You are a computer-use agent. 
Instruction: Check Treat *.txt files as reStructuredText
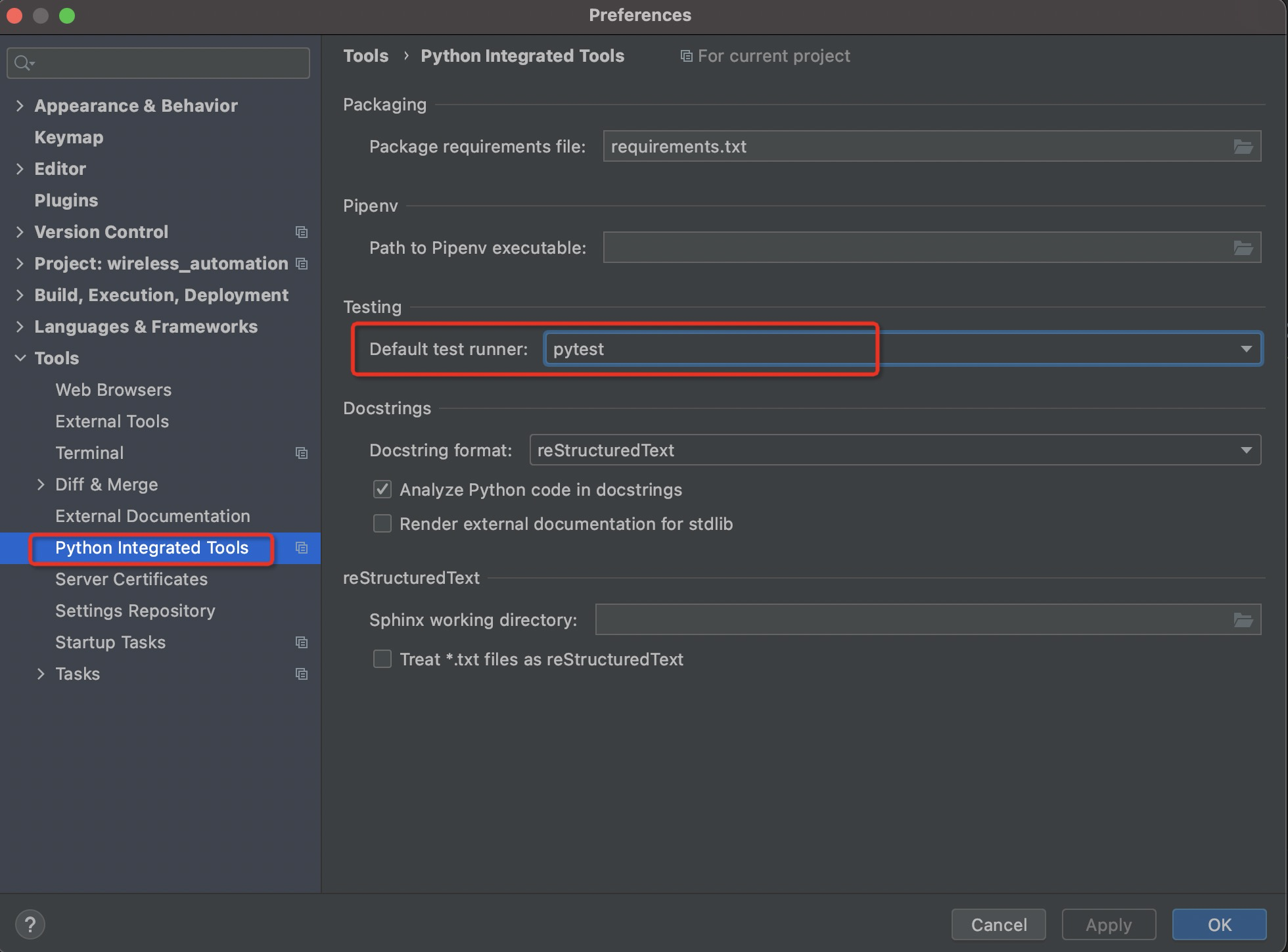point(382,659)
